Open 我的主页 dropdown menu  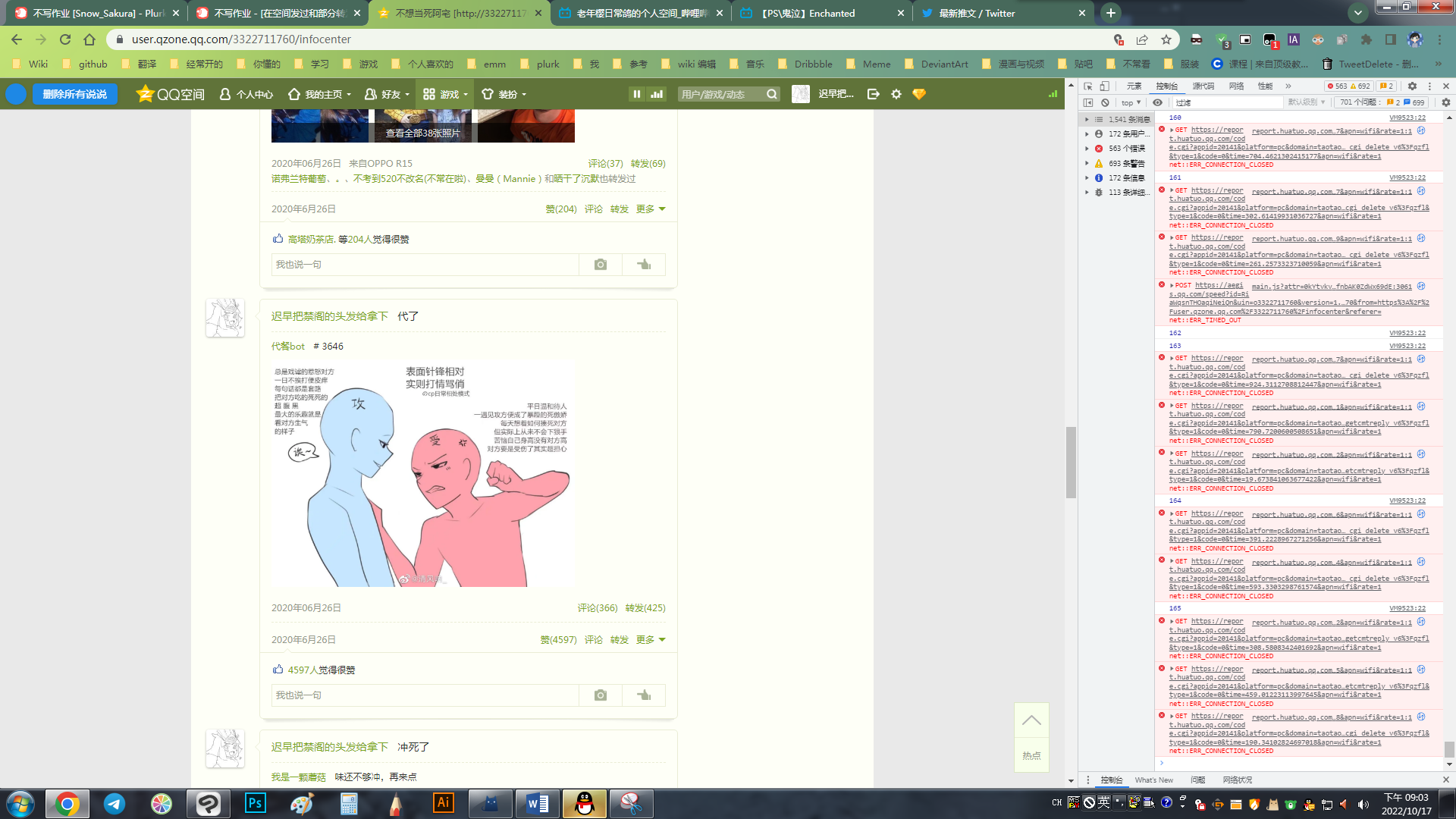pyautogui.click(x=320, y=94)
